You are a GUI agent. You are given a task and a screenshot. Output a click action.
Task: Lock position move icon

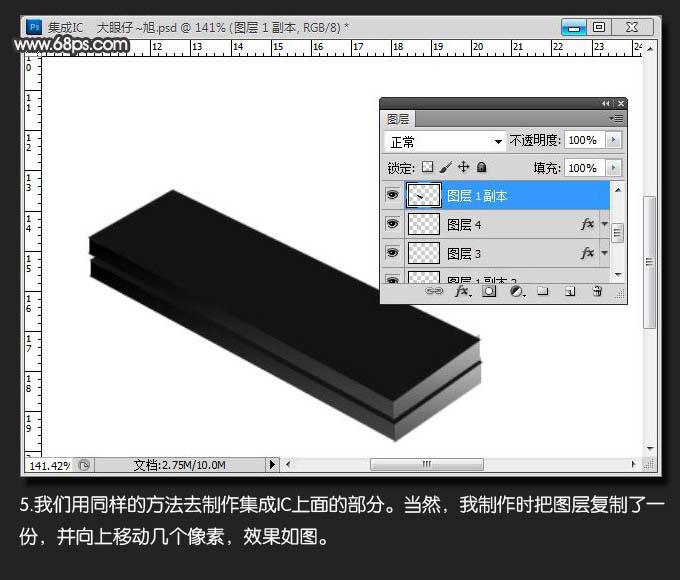point(464,167)
